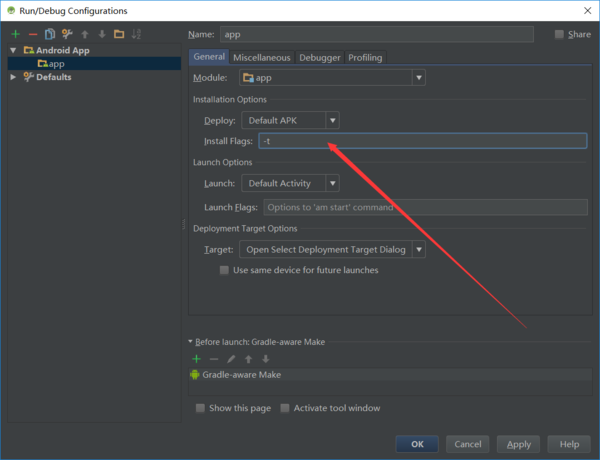Remove the selected configuration with the red minus
This screenshot has height=460, width=600.
(x=33, y=34)
